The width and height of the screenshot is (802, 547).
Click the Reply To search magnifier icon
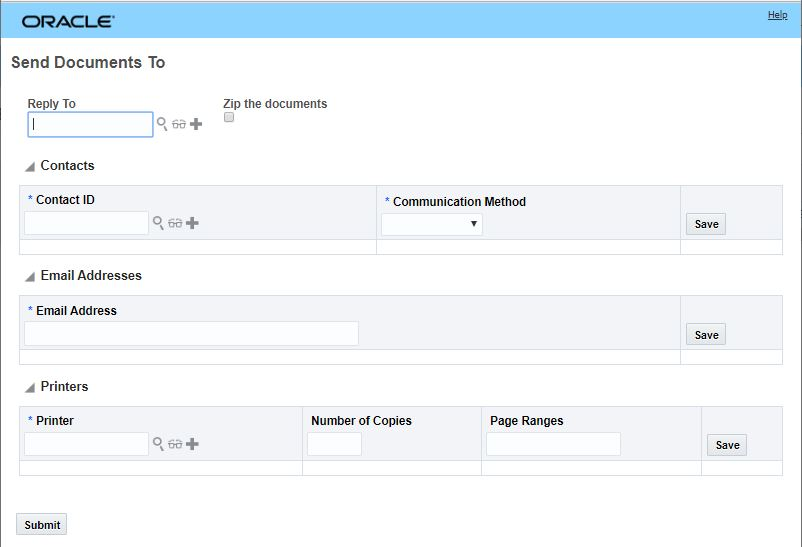pos(162,124)
